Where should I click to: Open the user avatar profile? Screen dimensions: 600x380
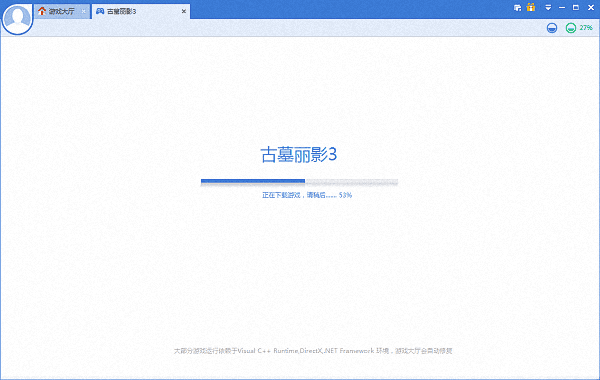point(17,18)
